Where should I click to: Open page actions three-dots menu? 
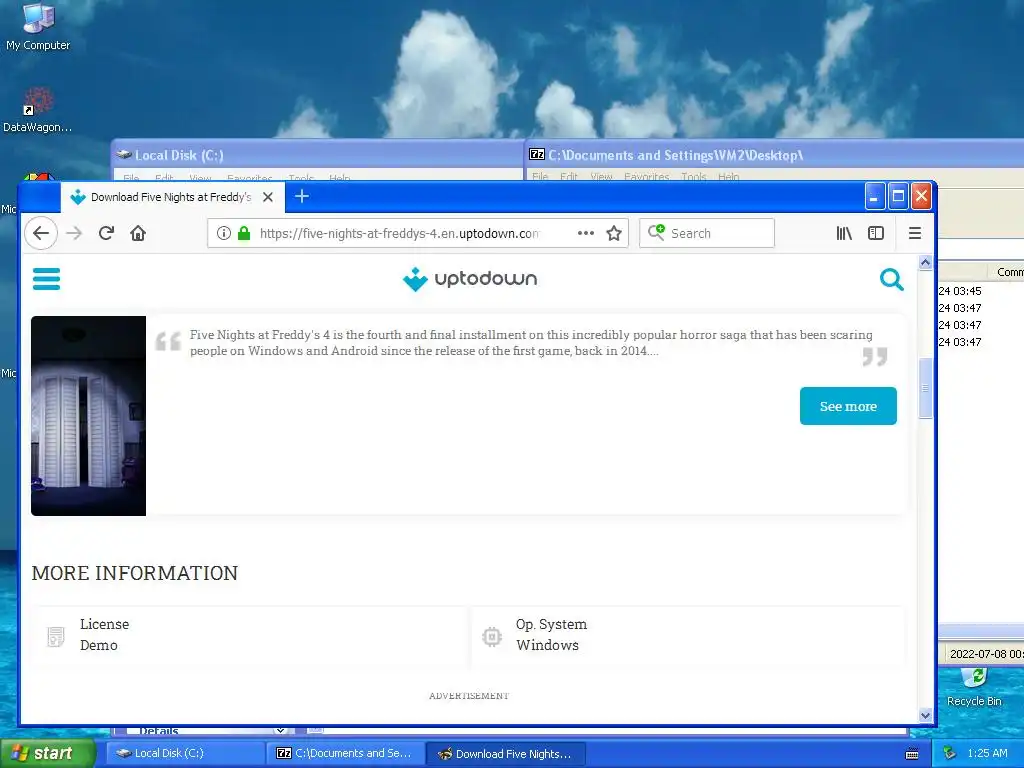[586, 233]
